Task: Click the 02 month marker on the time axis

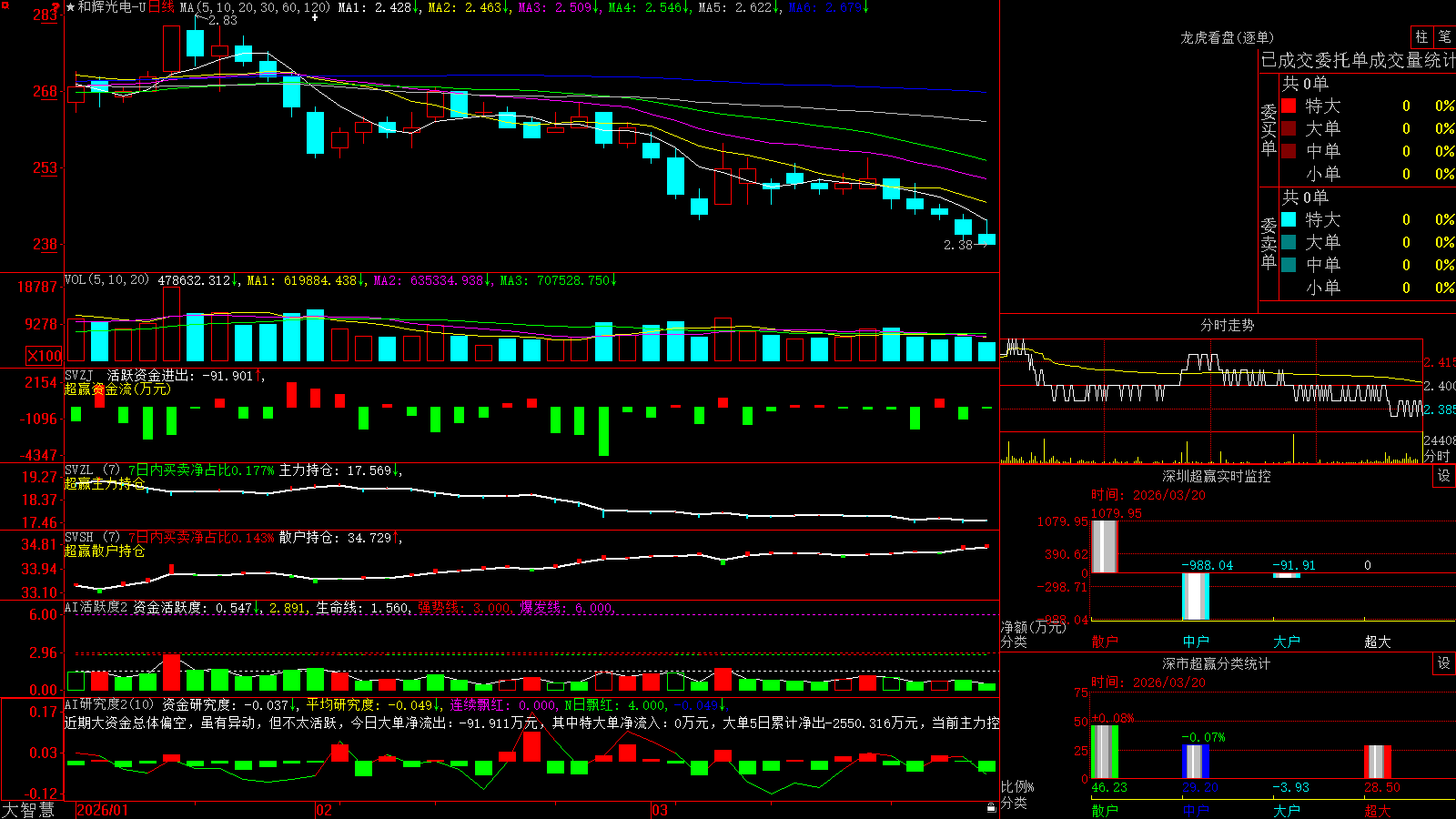Action: (324, 810)
